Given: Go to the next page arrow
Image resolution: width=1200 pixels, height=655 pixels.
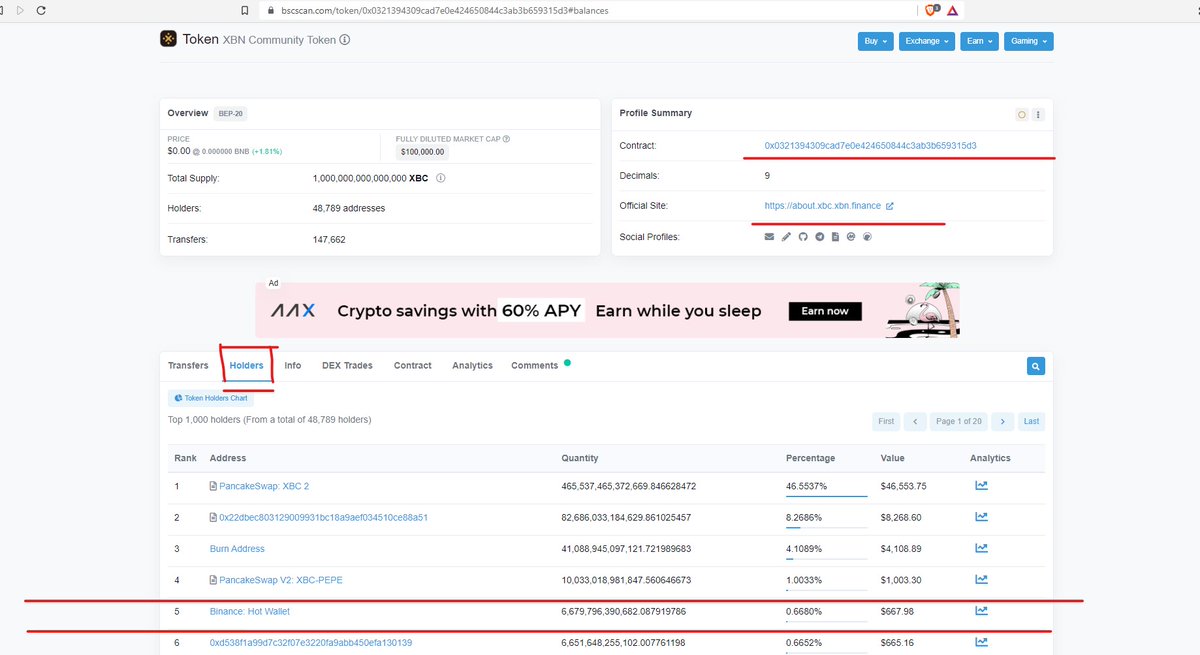Looking at the screenshot, I should pyautogui.click(x=1003, y=421).
